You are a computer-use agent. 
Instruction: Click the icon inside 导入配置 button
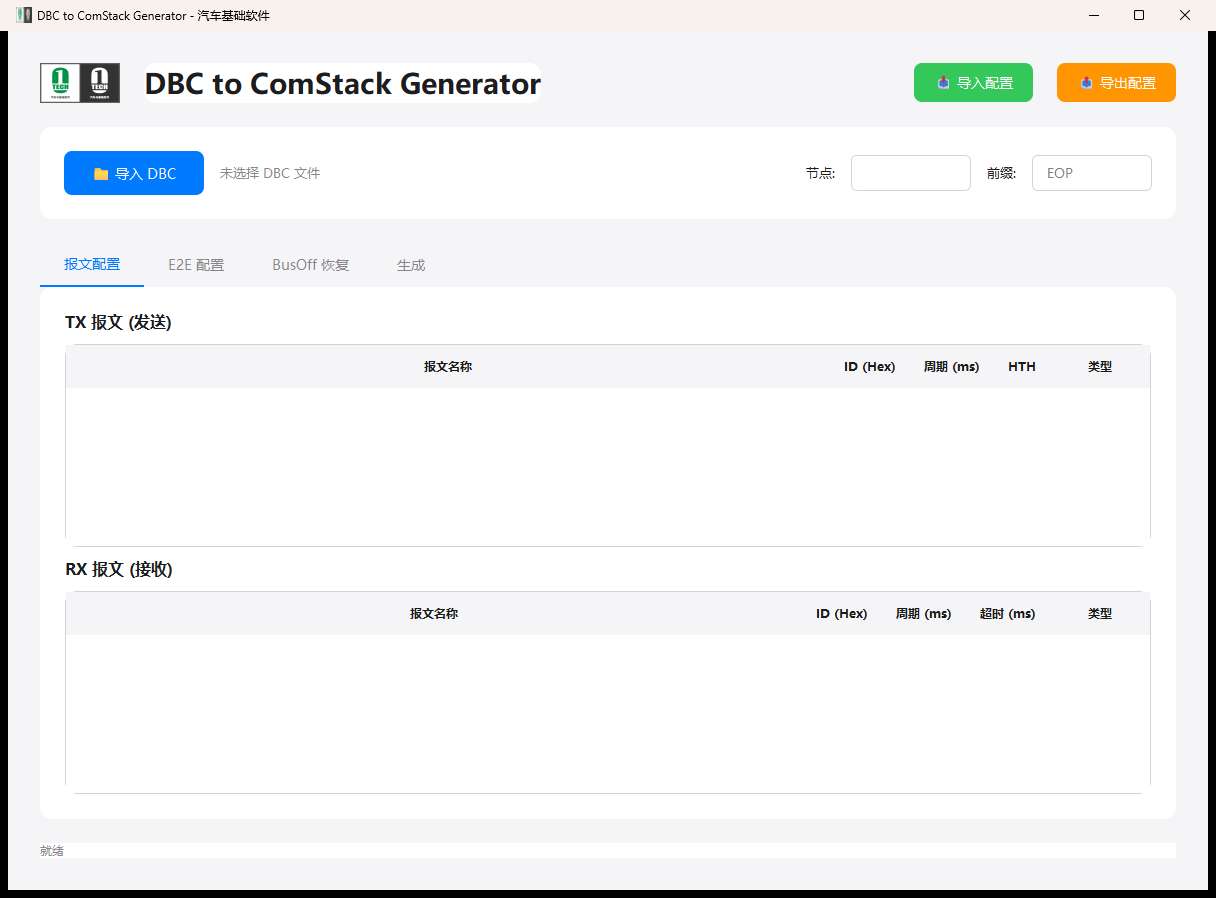pyautogui.click(x=943, y=83)
